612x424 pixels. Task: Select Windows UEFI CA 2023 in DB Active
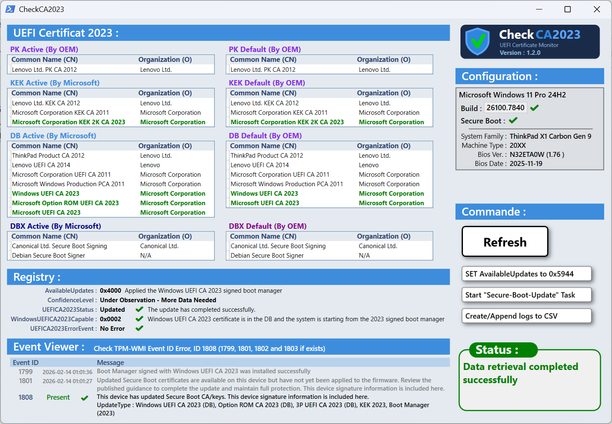point(111,193)
